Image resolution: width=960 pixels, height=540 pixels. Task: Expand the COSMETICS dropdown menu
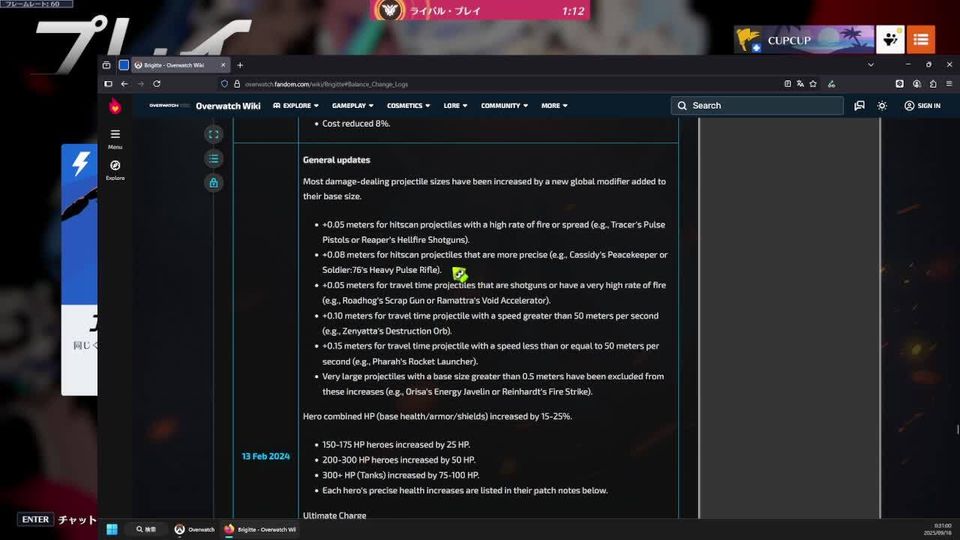click(408, 105)
